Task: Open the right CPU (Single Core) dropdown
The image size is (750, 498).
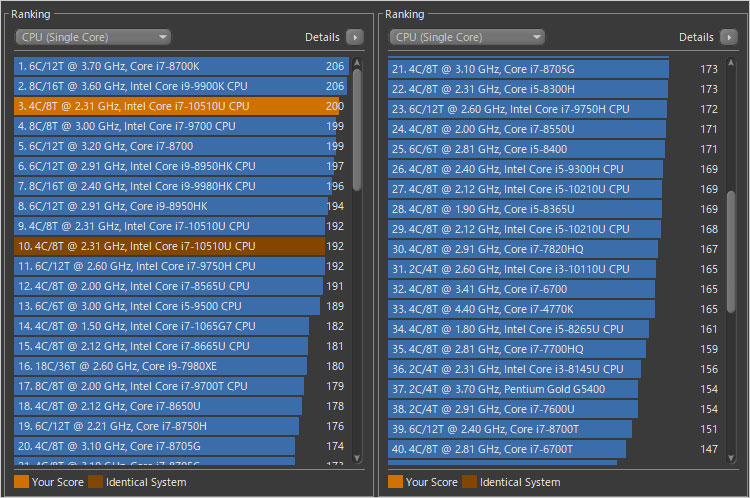Action: (467, 37)
